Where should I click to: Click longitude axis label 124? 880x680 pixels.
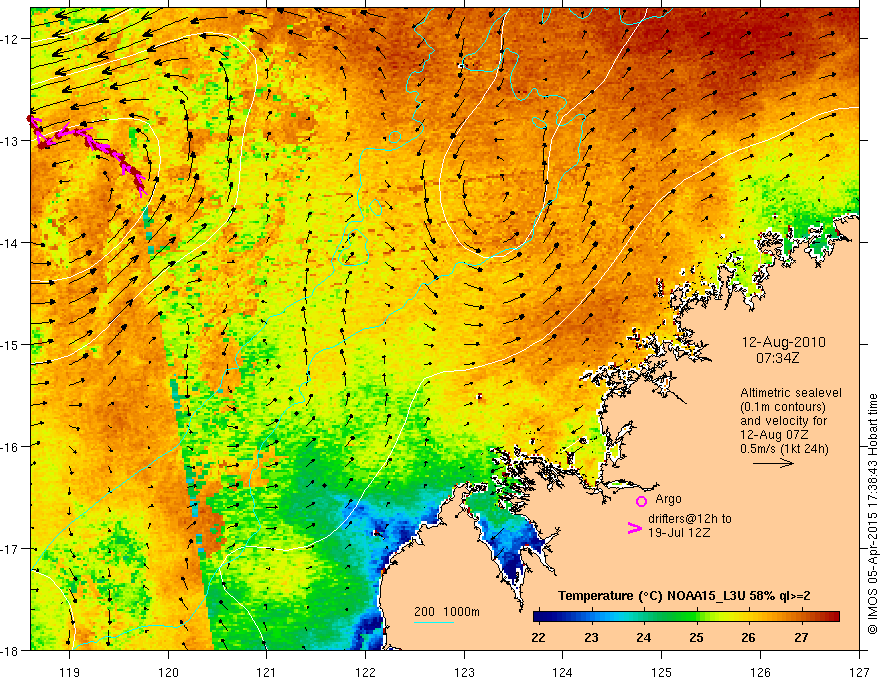[563, 672]
